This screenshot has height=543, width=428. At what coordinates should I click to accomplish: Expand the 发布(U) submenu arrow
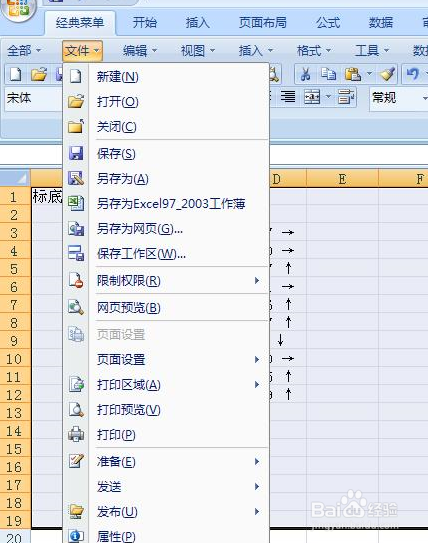[x=257, y=511]
